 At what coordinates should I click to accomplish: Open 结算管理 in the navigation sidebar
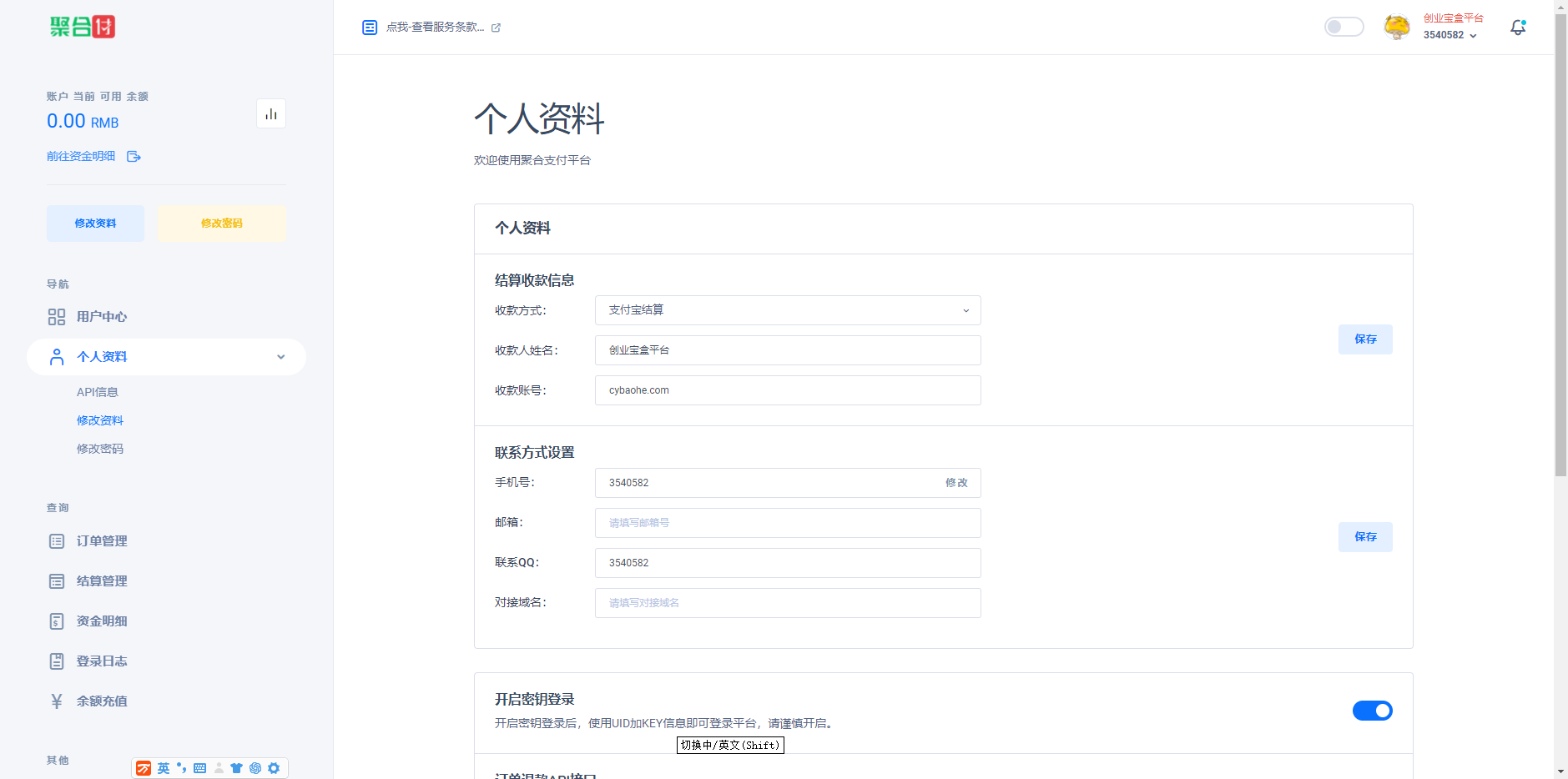click(x=102, y=580)
